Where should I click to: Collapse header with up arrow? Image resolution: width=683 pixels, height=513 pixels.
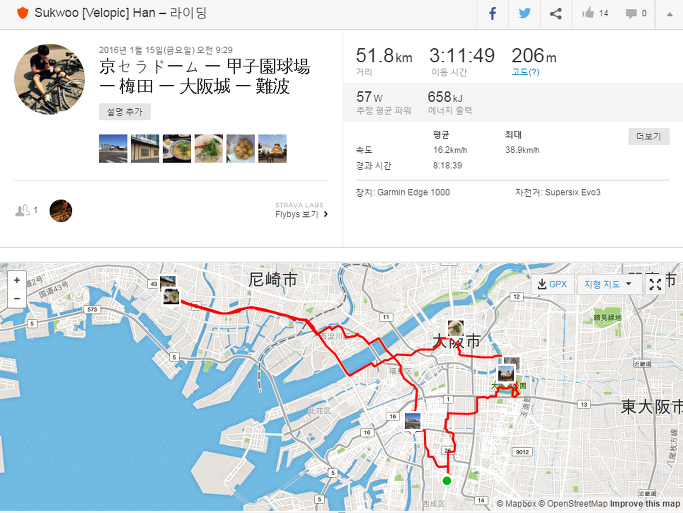tap(669, 14)
